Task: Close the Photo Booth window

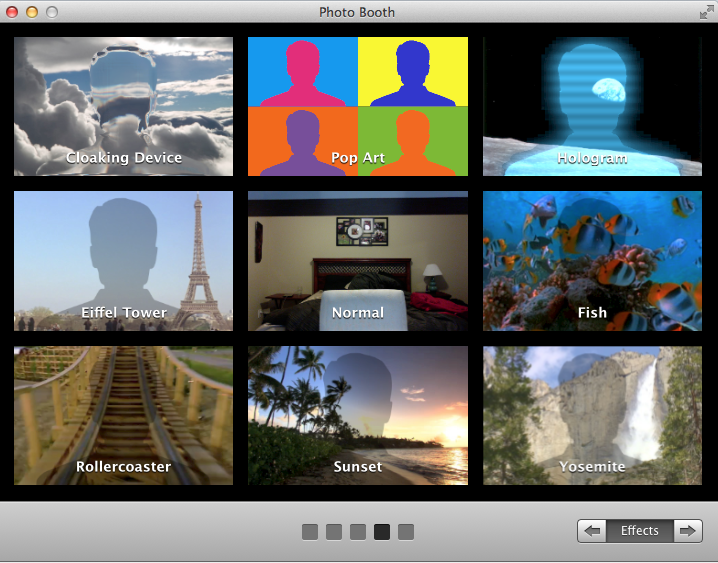Action: pos(12,12)
